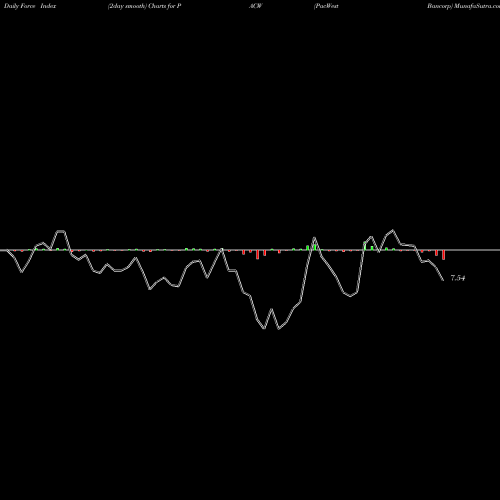The height and width of the screenshot is (500, 500).
Task: Click the '7.54' value label
Action: coord(458,278)
